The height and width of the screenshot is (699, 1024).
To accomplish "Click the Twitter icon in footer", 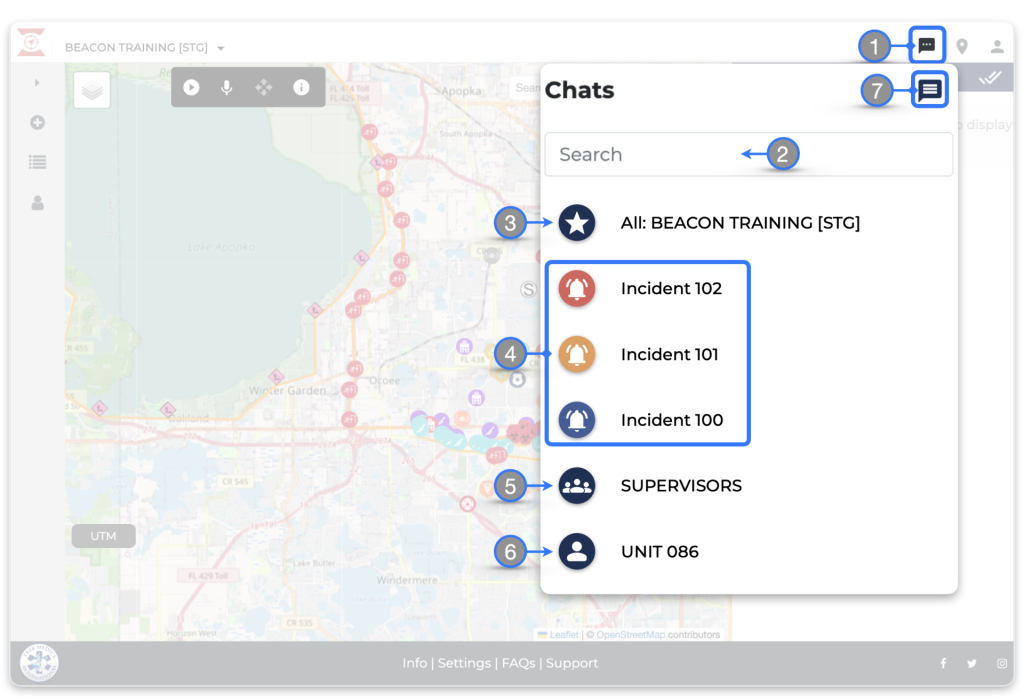I will pyautogui.click(x=972, y=663).
